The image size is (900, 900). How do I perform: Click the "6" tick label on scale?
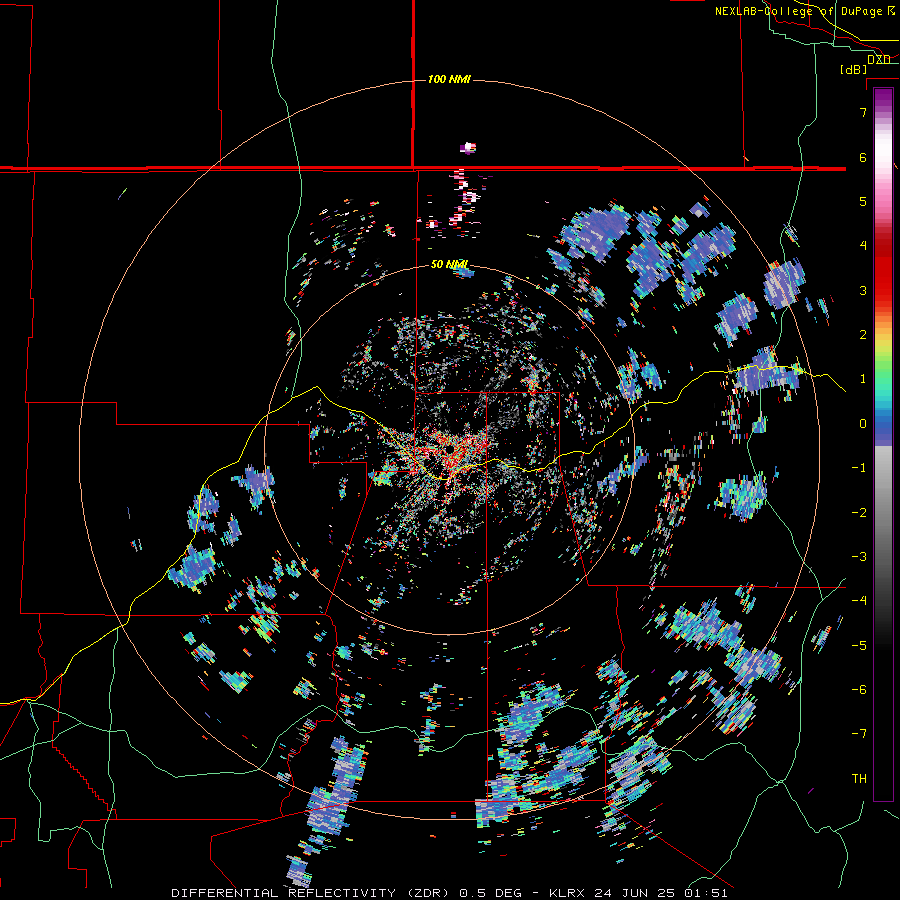click(x=863, y=157)
